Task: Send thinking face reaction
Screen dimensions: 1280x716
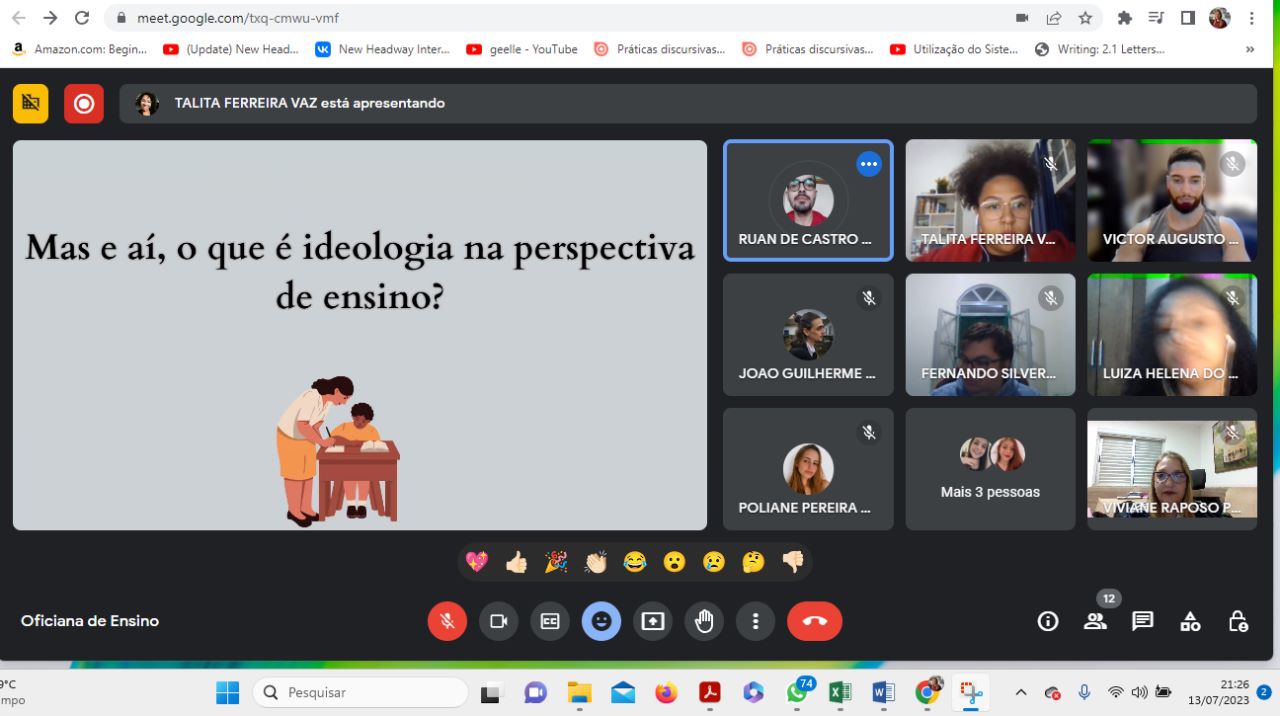Action: click(x=754, y=562)
